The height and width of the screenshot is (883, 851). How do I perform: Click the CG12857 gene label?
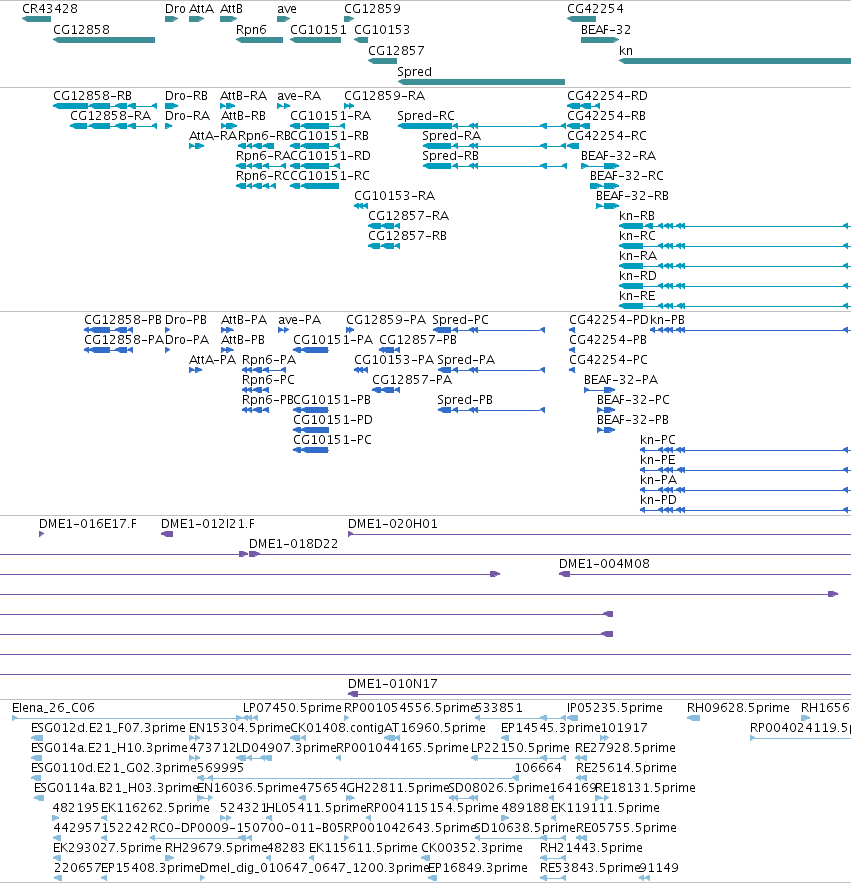[x=396, y=51]
